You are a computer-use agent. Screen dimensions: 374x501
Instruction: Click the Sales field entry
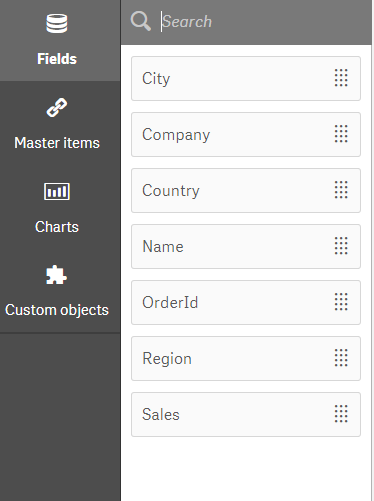246,414
